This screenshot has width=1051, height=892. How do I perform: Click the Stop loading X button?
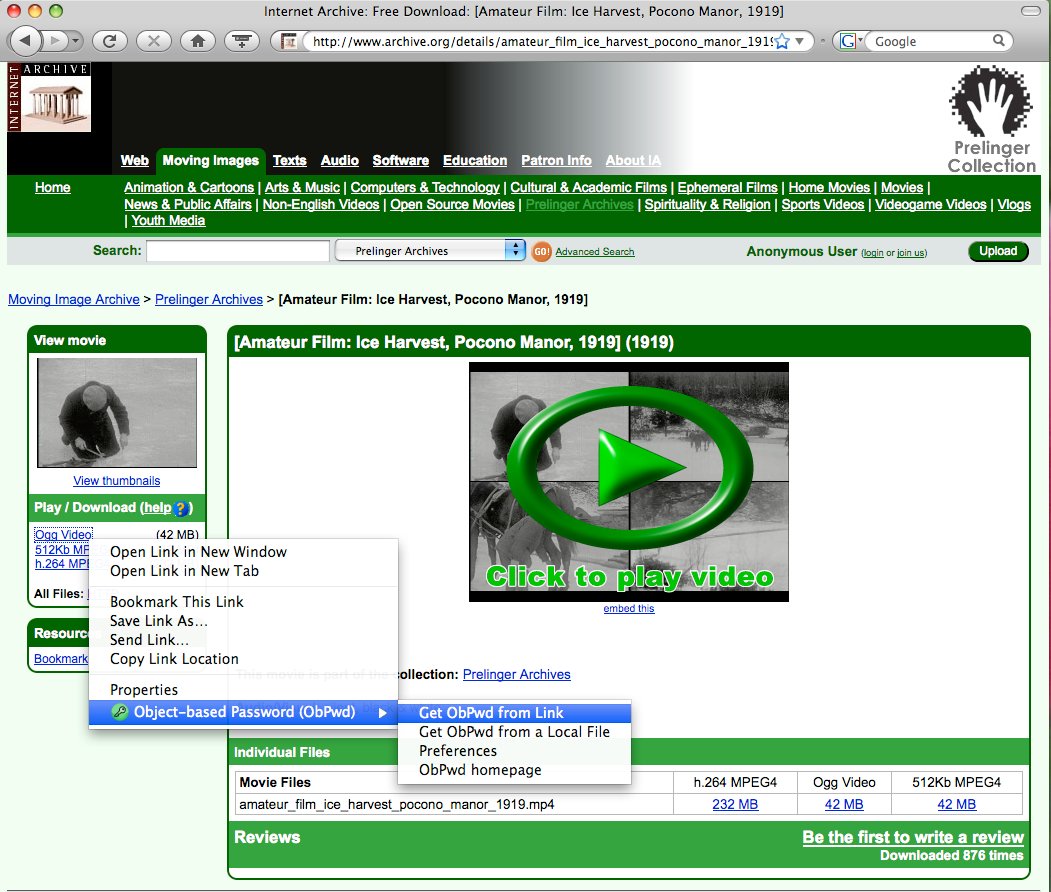click(x=153, y=41)
